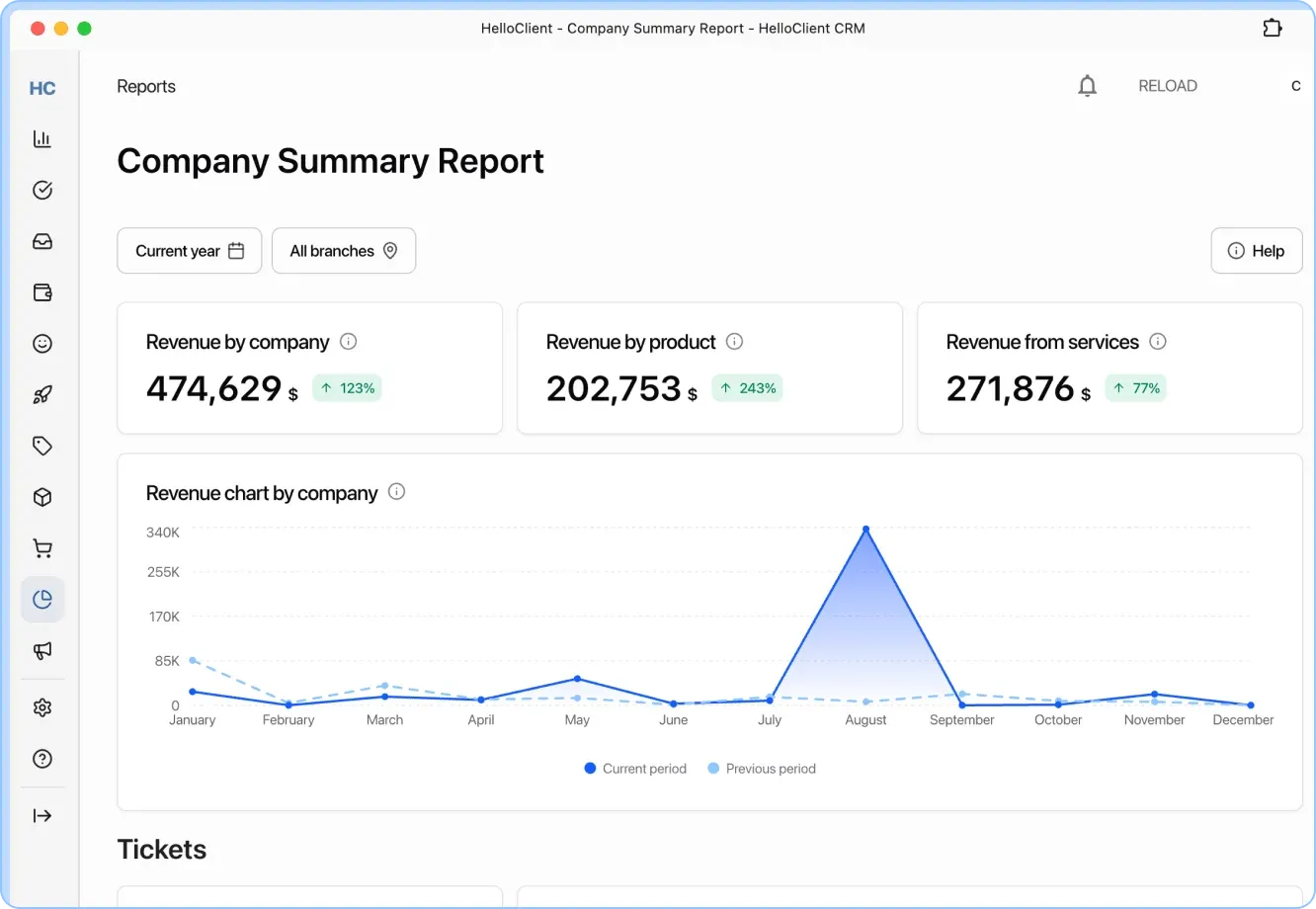Log out using the sidebar exit arrow
This screenshot has height=909, width=1316.
coord(42,815)
